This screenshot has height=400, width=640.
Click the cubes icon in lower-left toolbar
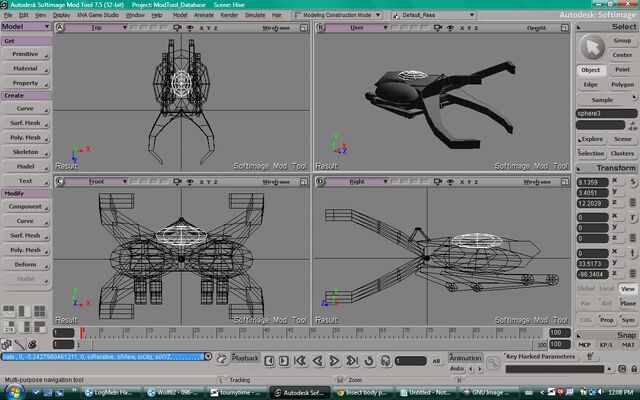[x=7, y=345]
